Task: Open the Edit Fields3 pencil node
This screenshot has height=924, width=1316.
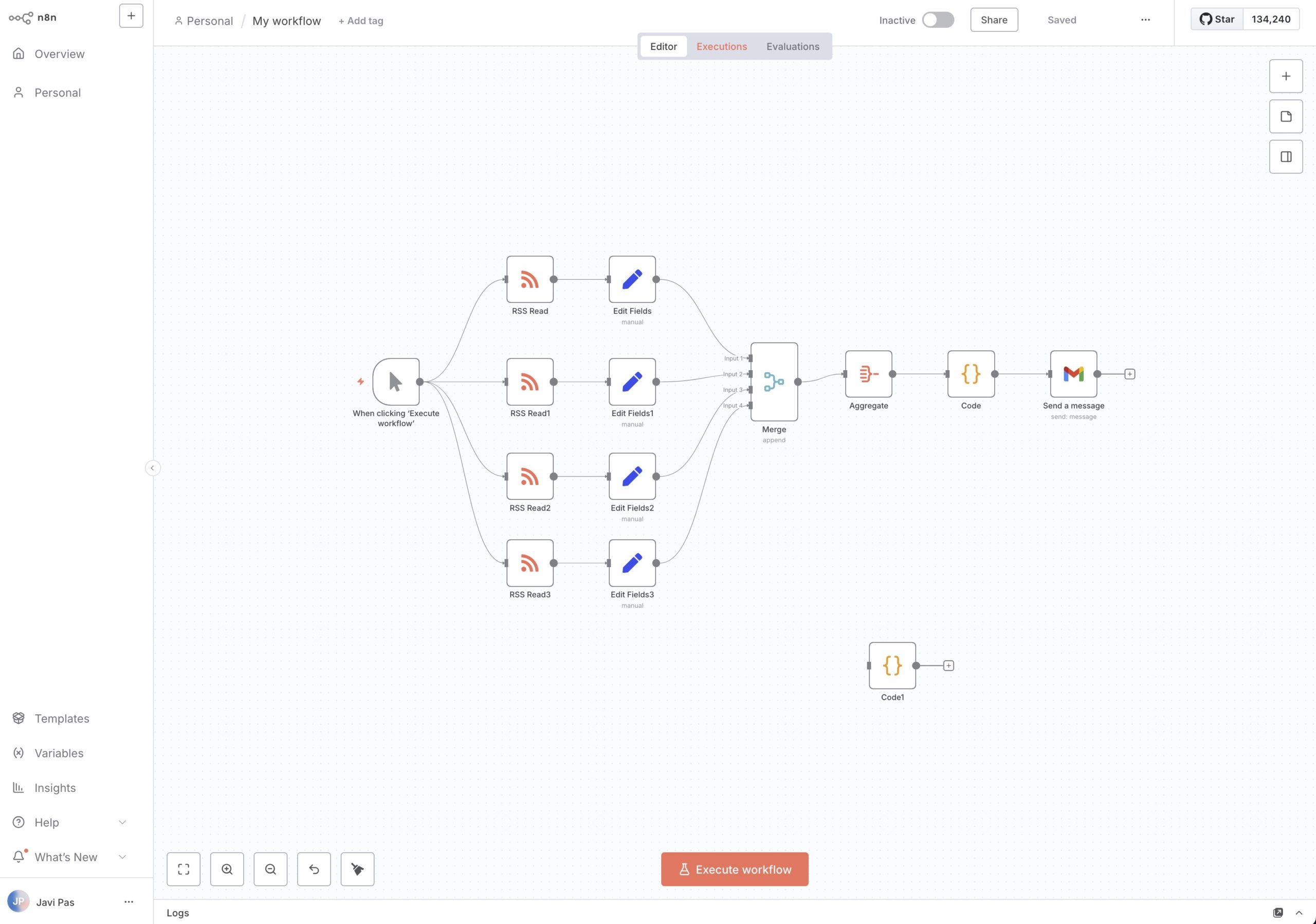Action: click(x=632, y=563)
